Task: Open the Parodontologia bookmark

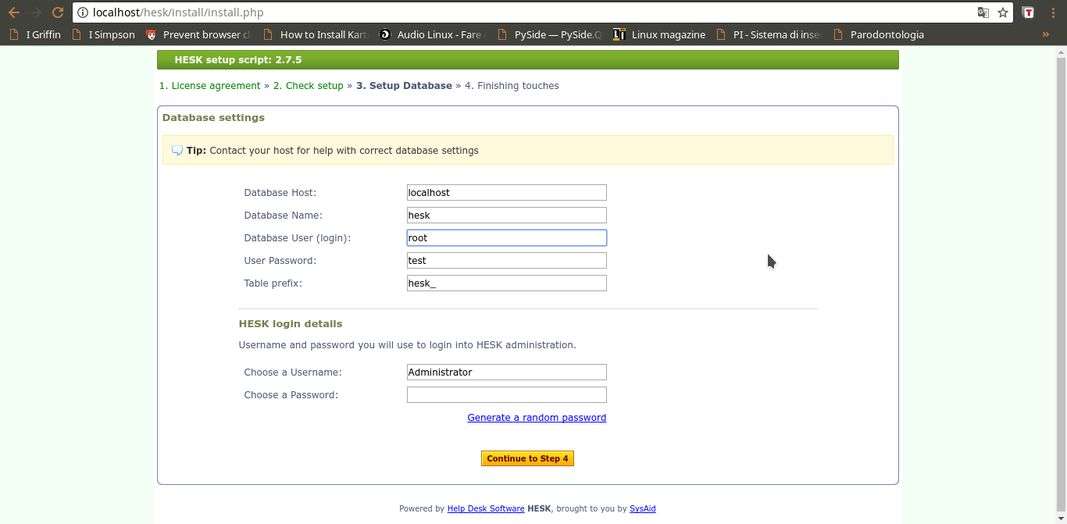Action: [879, 34]
